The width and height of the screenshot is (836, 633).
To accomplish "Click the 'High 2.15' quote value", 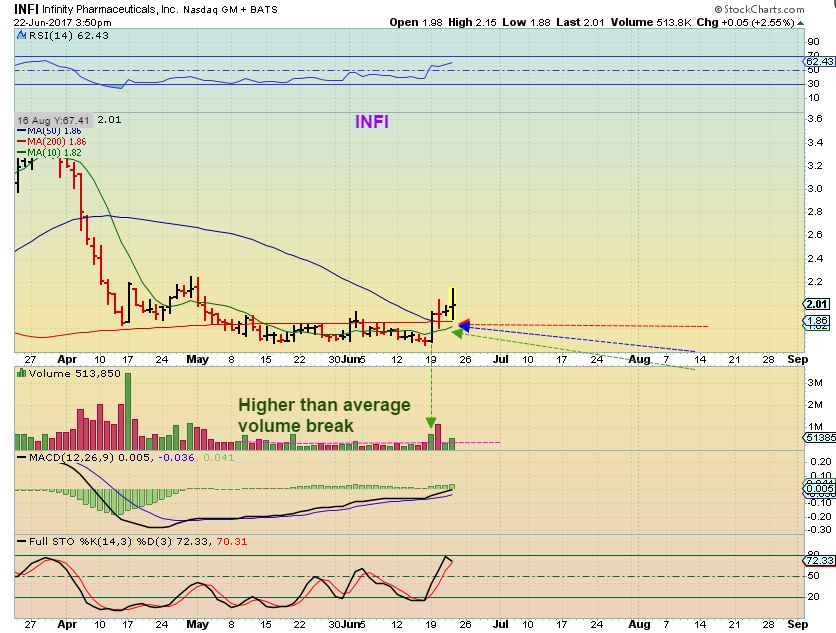I will [x=472, y=22].
